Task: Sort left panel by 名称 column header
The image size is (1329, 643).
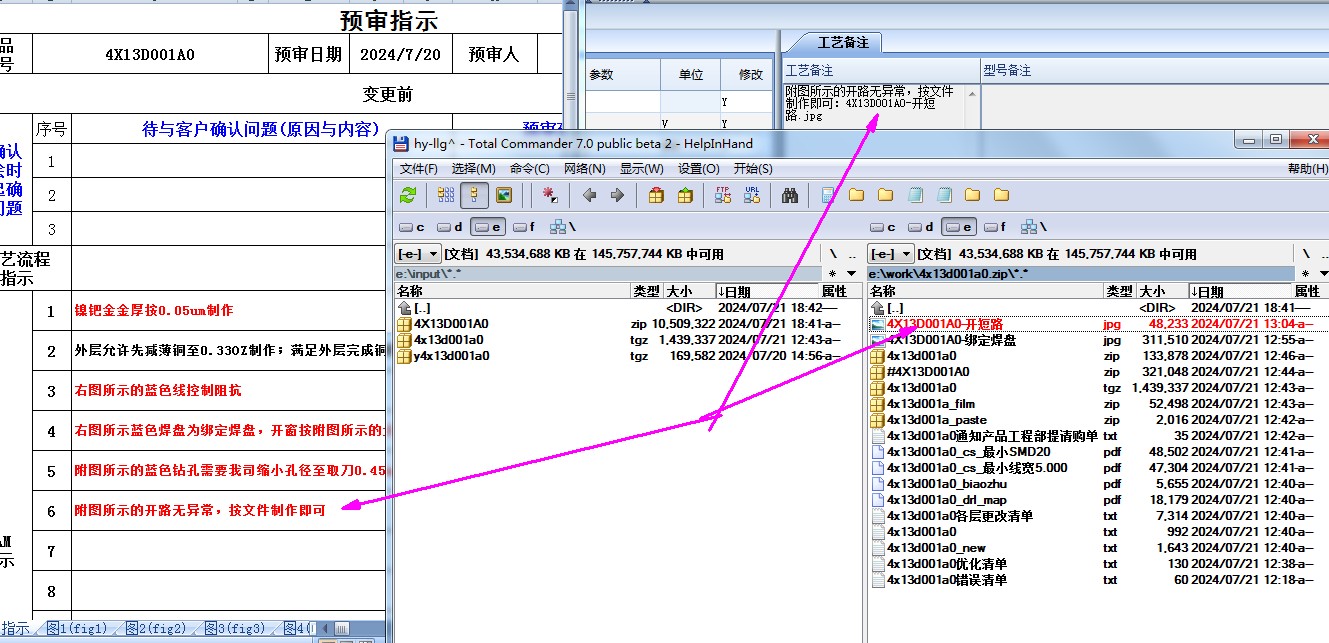Action: click(x=513, y=291)
